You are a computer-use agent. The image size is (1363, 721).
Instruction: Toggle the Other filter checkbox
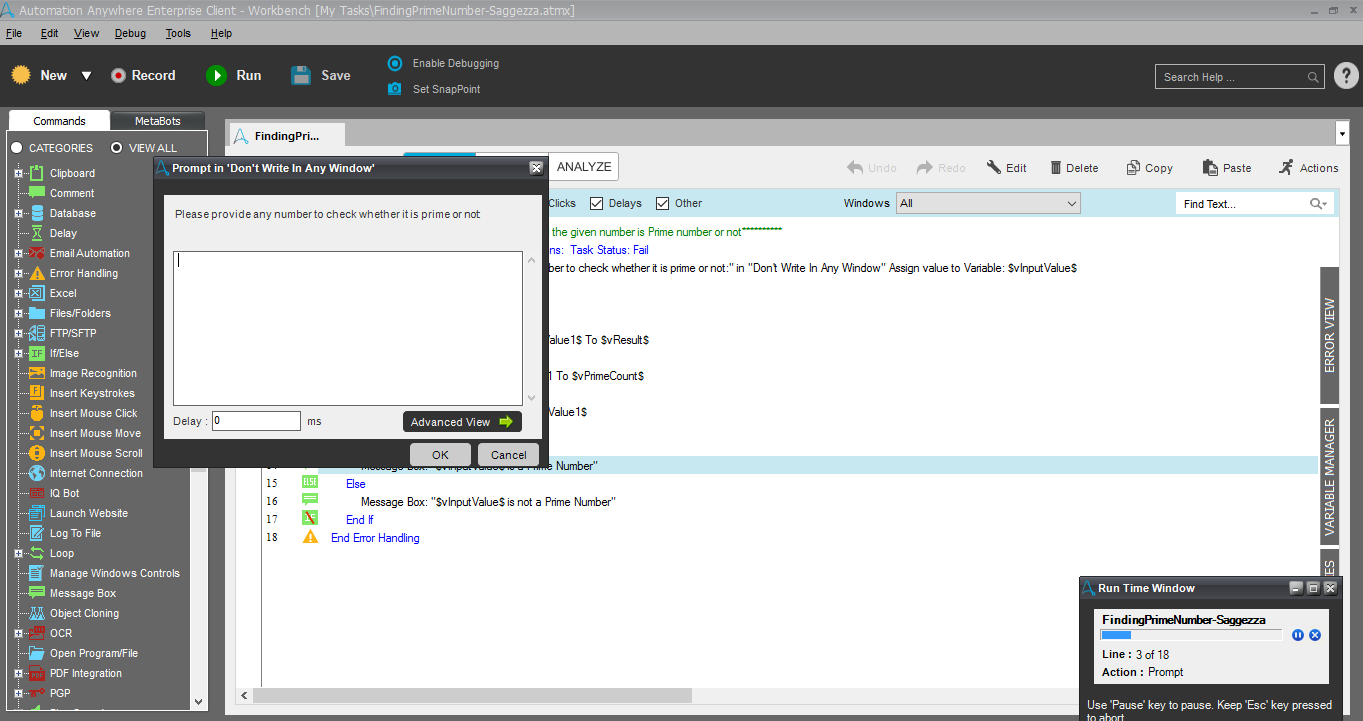(x=662, y=203)
